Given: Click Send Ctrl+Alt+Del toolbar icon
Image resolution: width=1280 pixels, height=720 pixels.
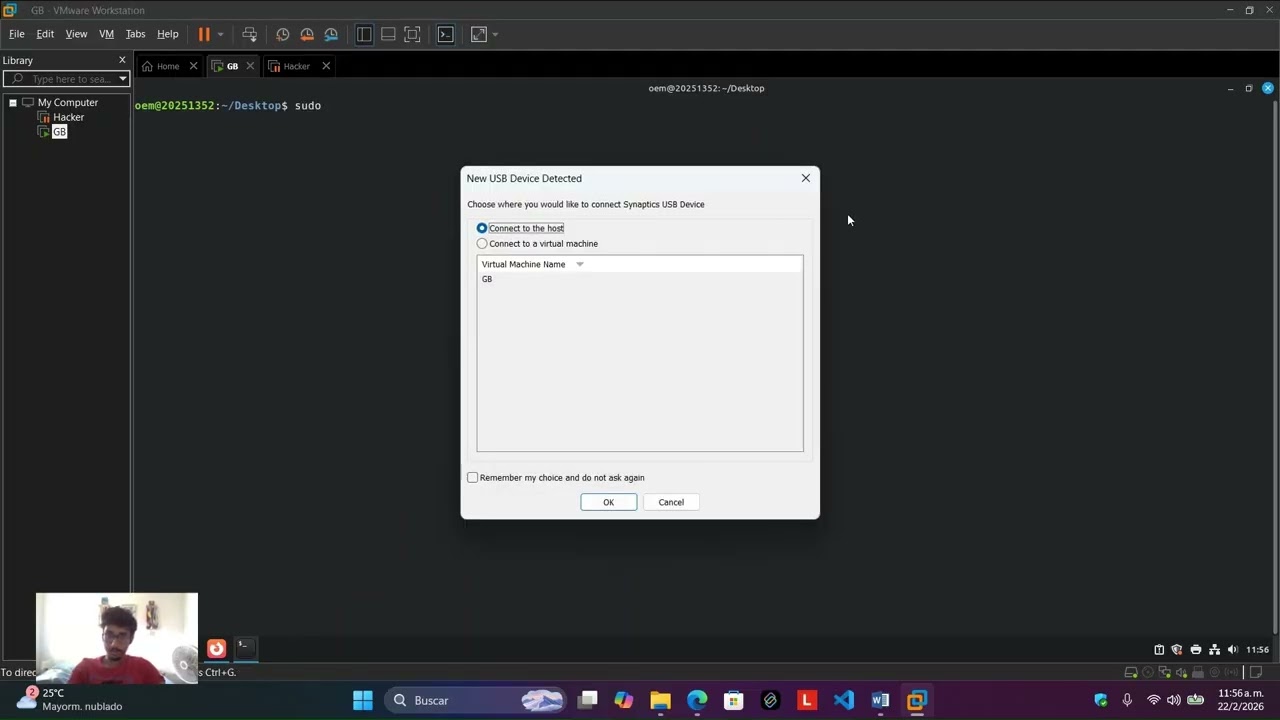Looking at the screenshot, I should pos(250,34).
